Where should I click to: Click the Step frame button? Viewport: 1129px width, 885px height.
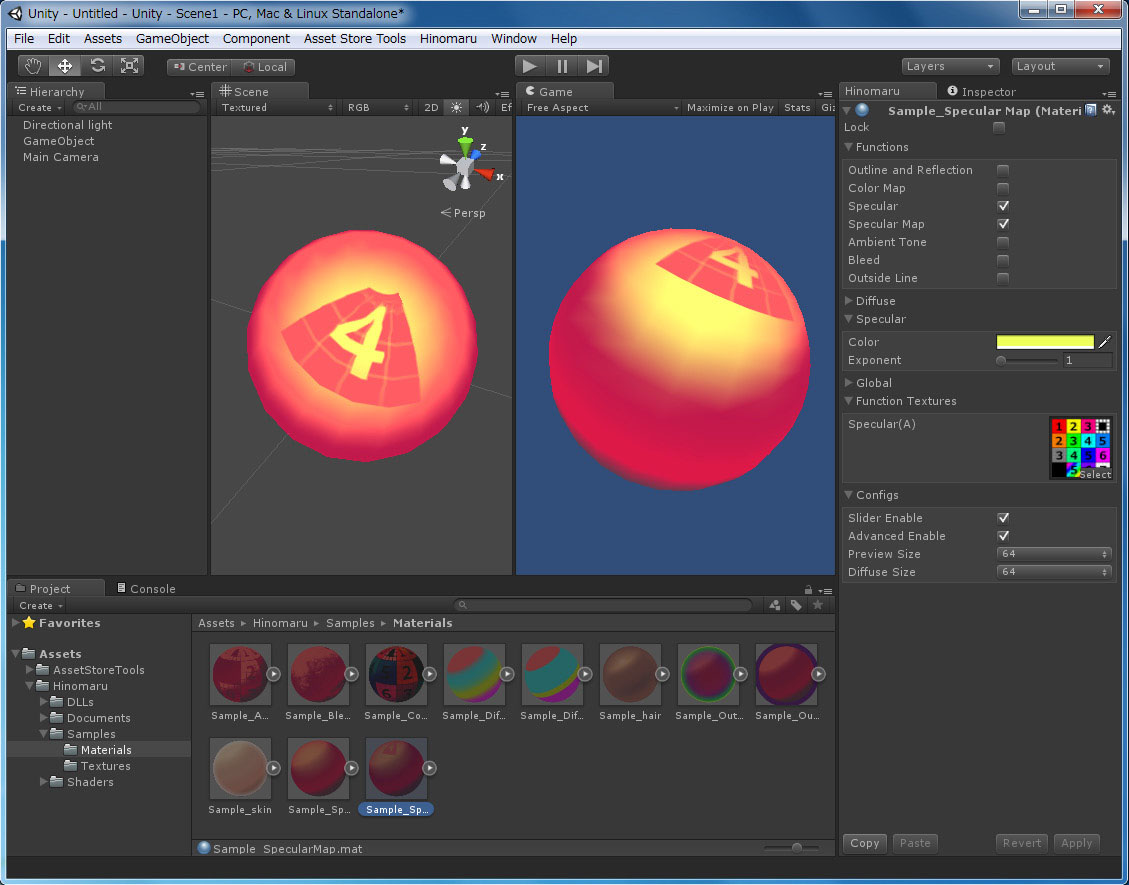pyautogui.click(x=594, y=66)
